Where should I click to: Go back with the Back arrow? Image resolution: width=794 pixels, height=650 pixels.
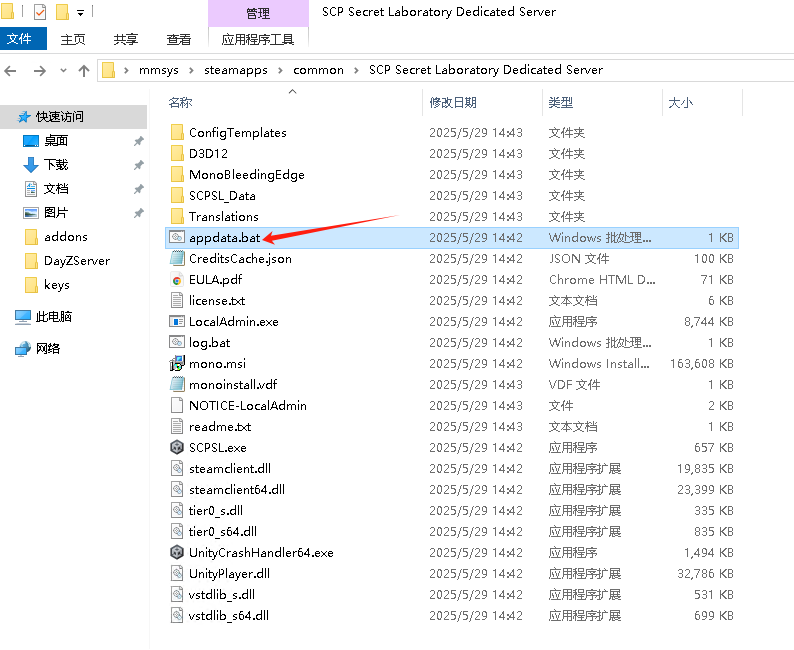point(11,70)
